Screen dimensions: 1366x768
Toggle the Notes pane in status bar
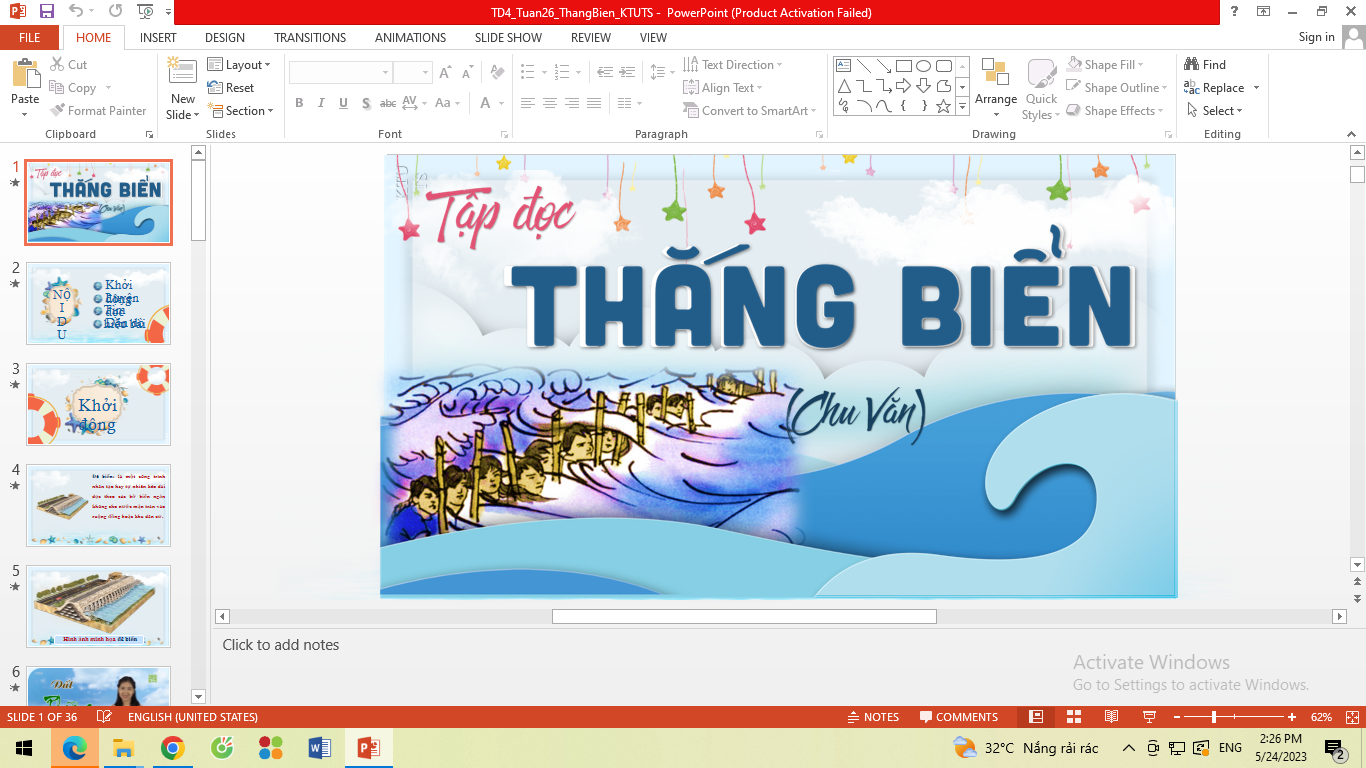pyautogui.click(x=872, y=717)
